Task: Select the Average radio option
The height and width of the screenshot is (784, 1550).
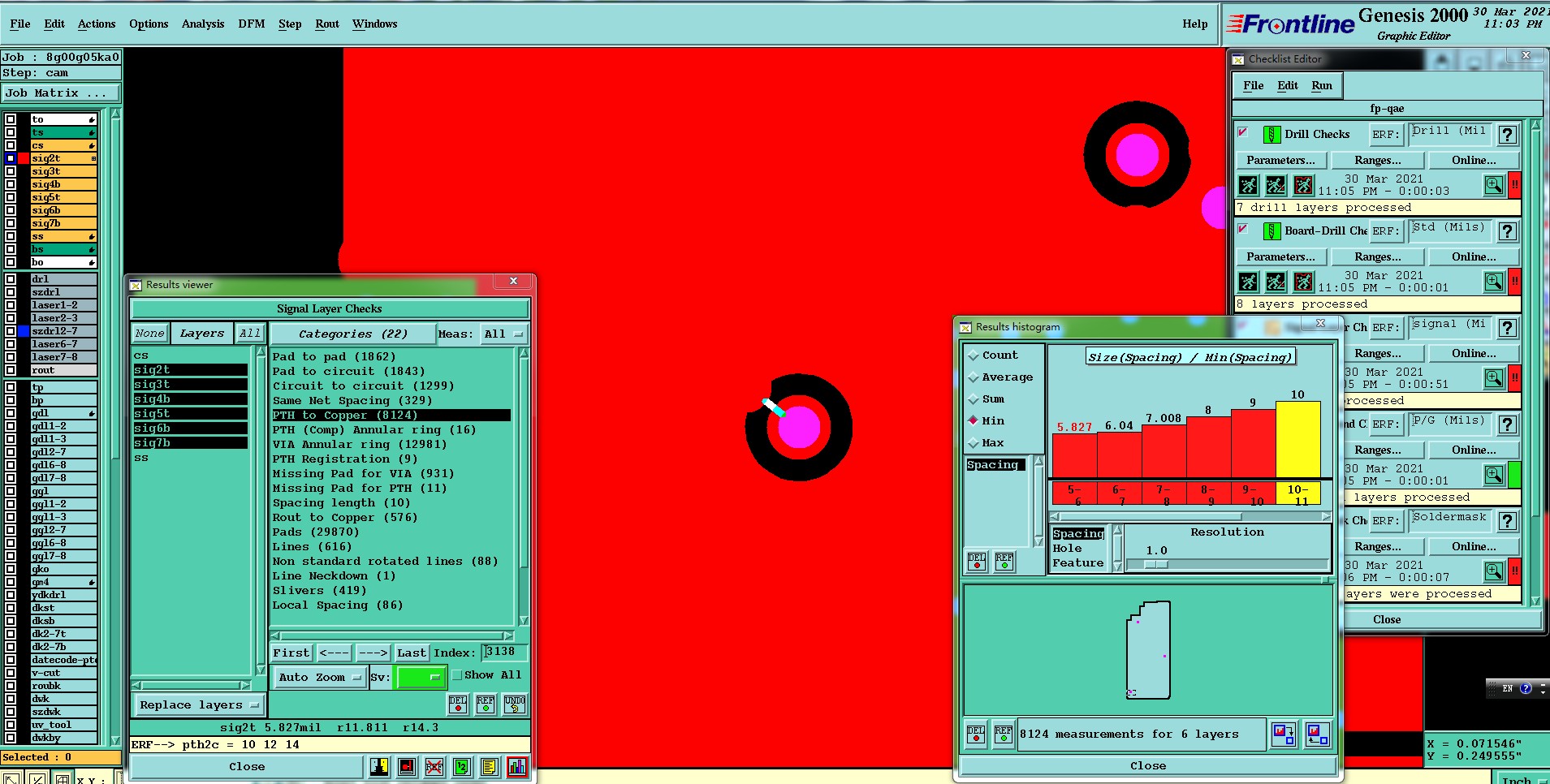Action: 973,377
